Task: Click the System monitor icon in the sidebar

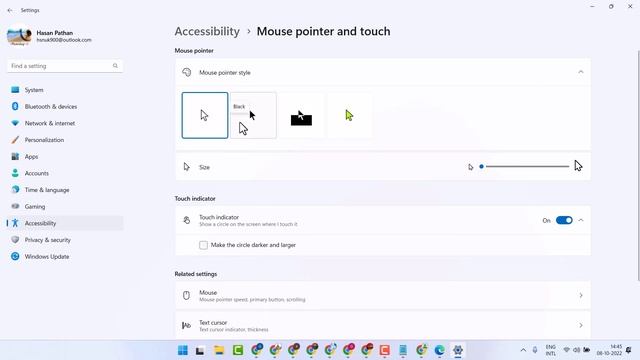Action: coord(15,90)
